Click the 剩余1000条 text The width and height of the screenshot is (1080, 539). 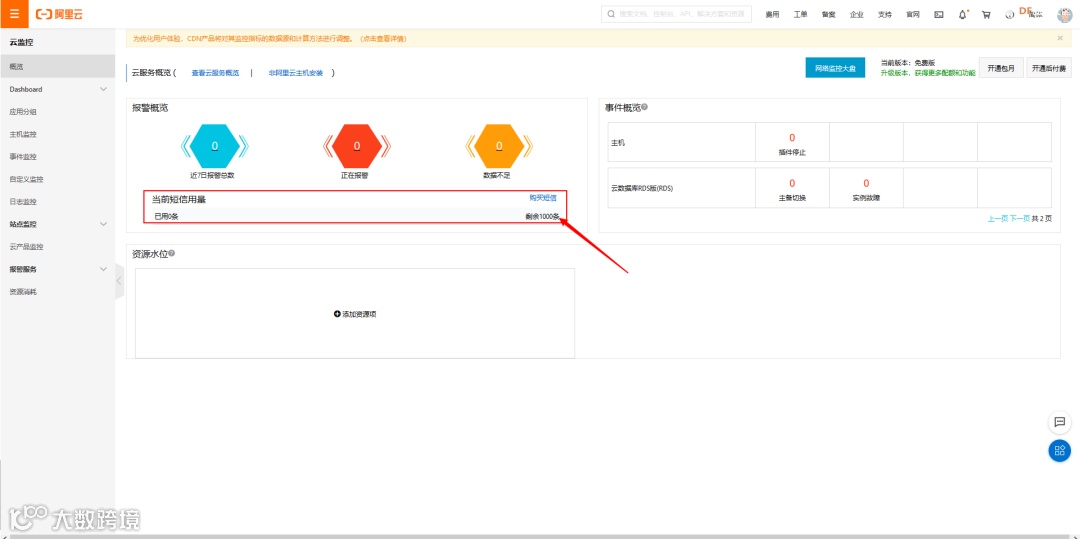[542, 216]
